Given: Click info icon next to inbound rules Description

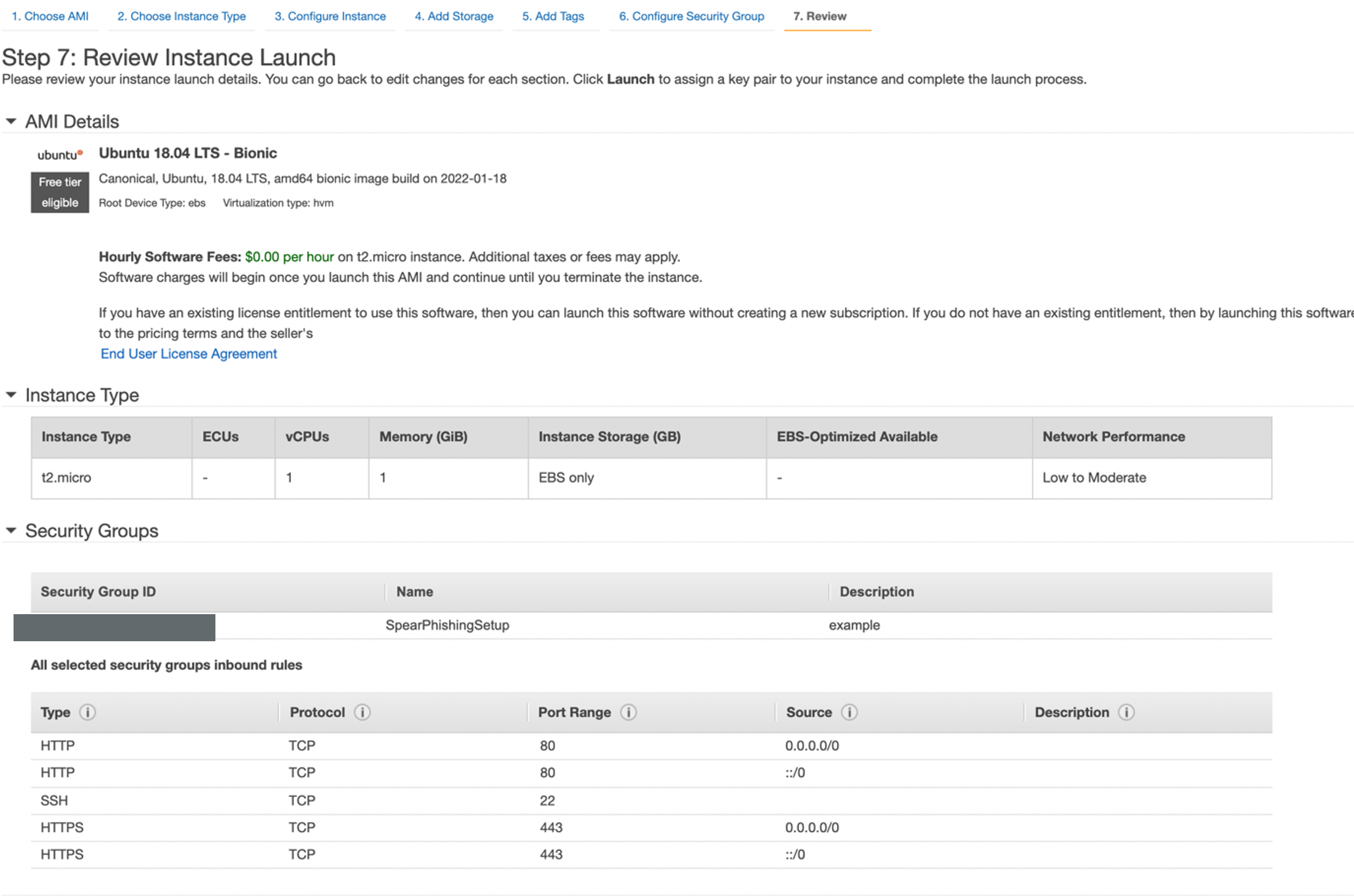Looking at the screenshot, I should (x=1126, y=712).
